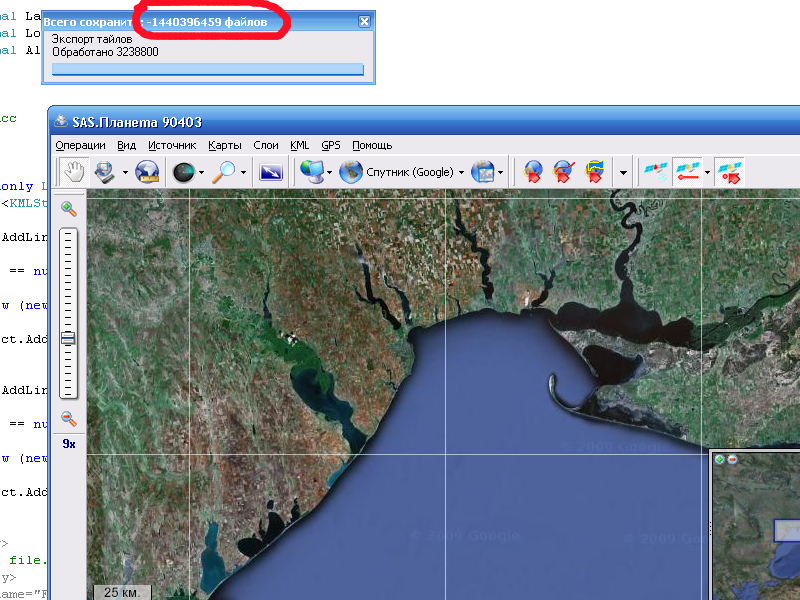
Task: Open the KML menu item
Action: (x=299, y=145)
